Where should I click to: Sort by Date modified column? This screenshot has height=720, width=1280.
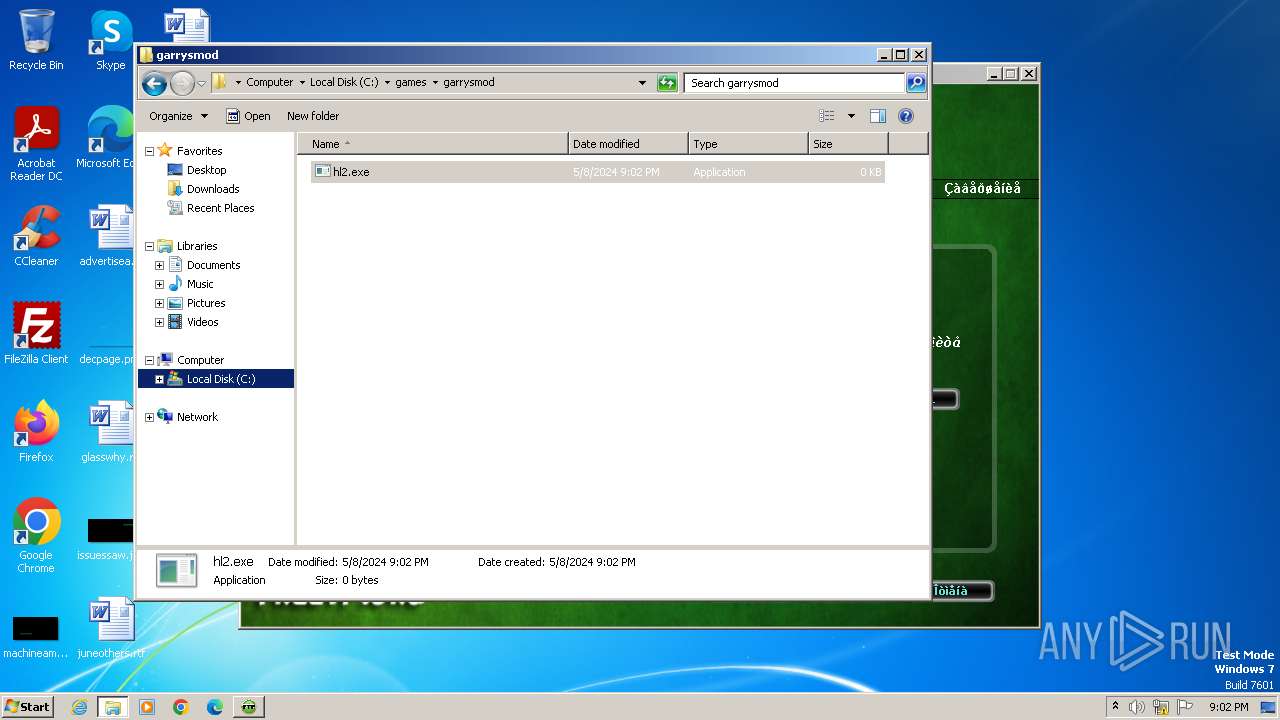coord(628,144)
